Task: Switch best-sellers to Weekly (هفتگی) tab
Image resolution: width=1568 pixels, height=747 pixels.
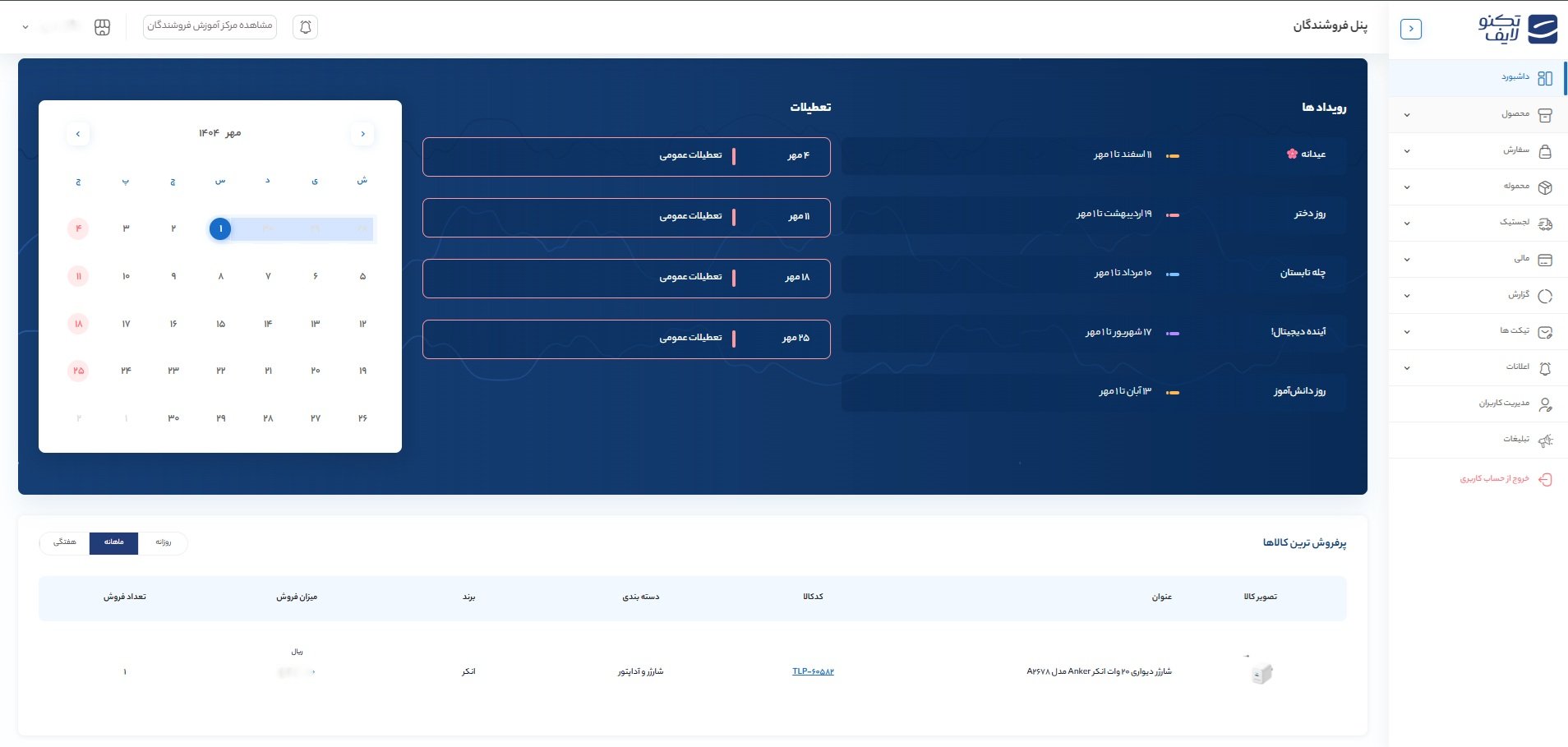Action: (65, 542)
